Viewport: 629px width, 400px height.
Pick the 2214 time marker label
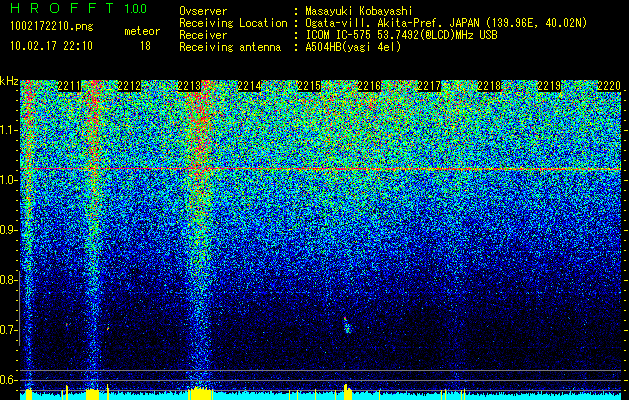coord(249,86)
